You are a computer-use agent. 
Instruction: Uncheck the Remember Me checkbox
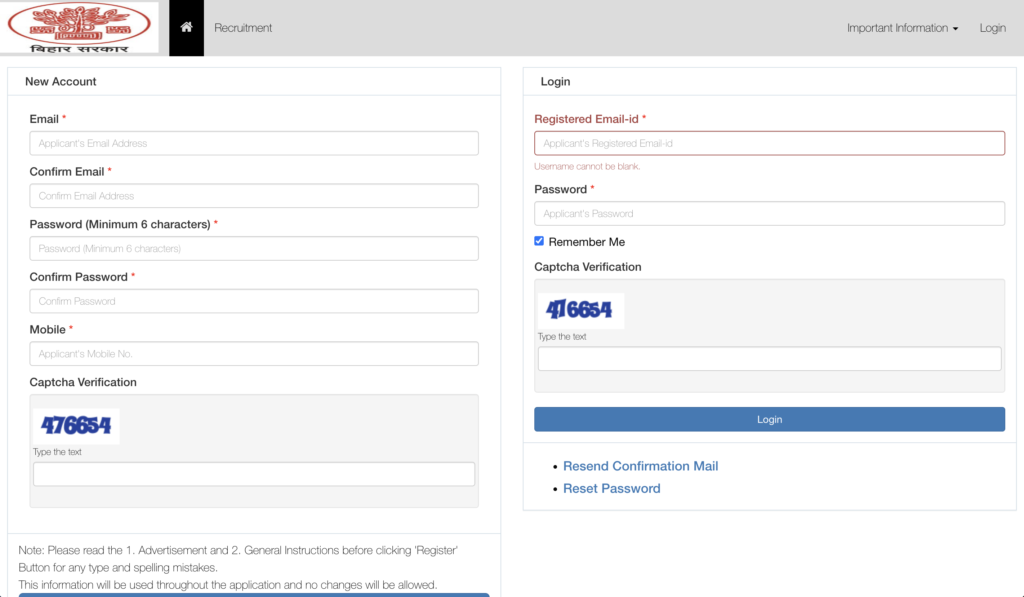click(539, 241)
